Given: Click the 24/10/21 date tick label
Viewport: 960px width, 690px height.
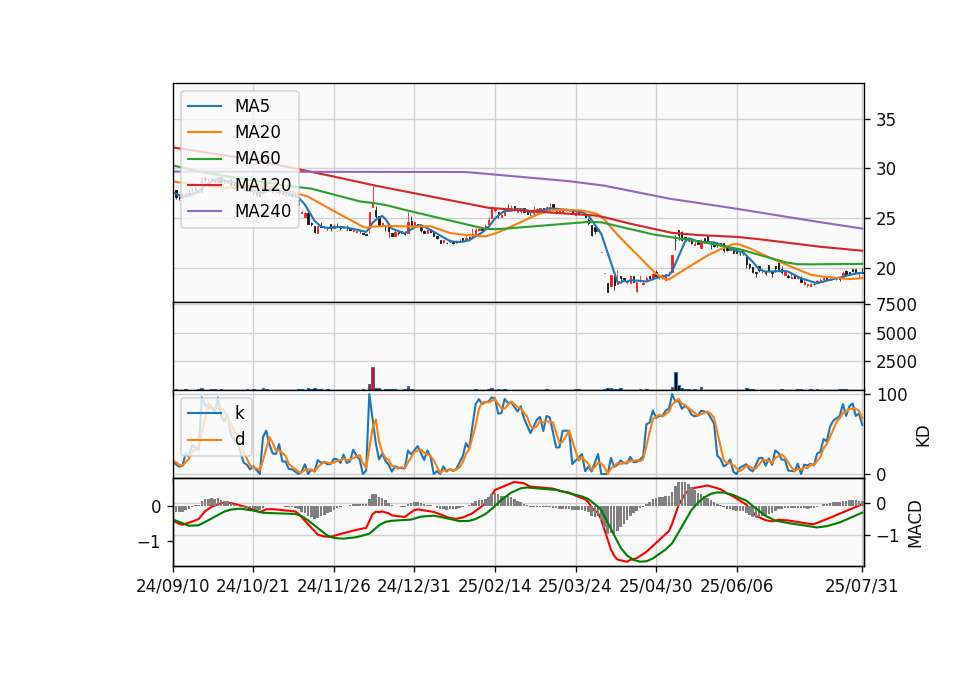Looking at the screenshot, I should click(x=253, y=586).
